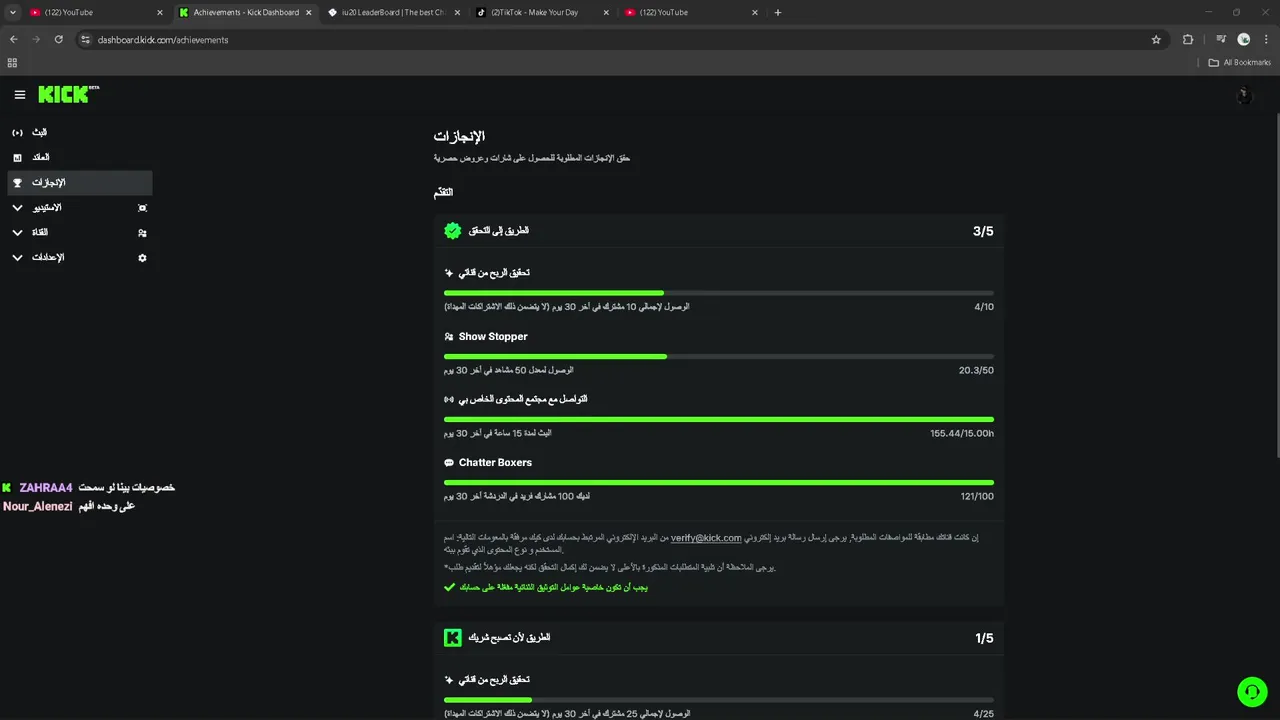Click the Show Stopper viewers icon
Screen dimensions: 1280x720
click(x=449, y=337)
